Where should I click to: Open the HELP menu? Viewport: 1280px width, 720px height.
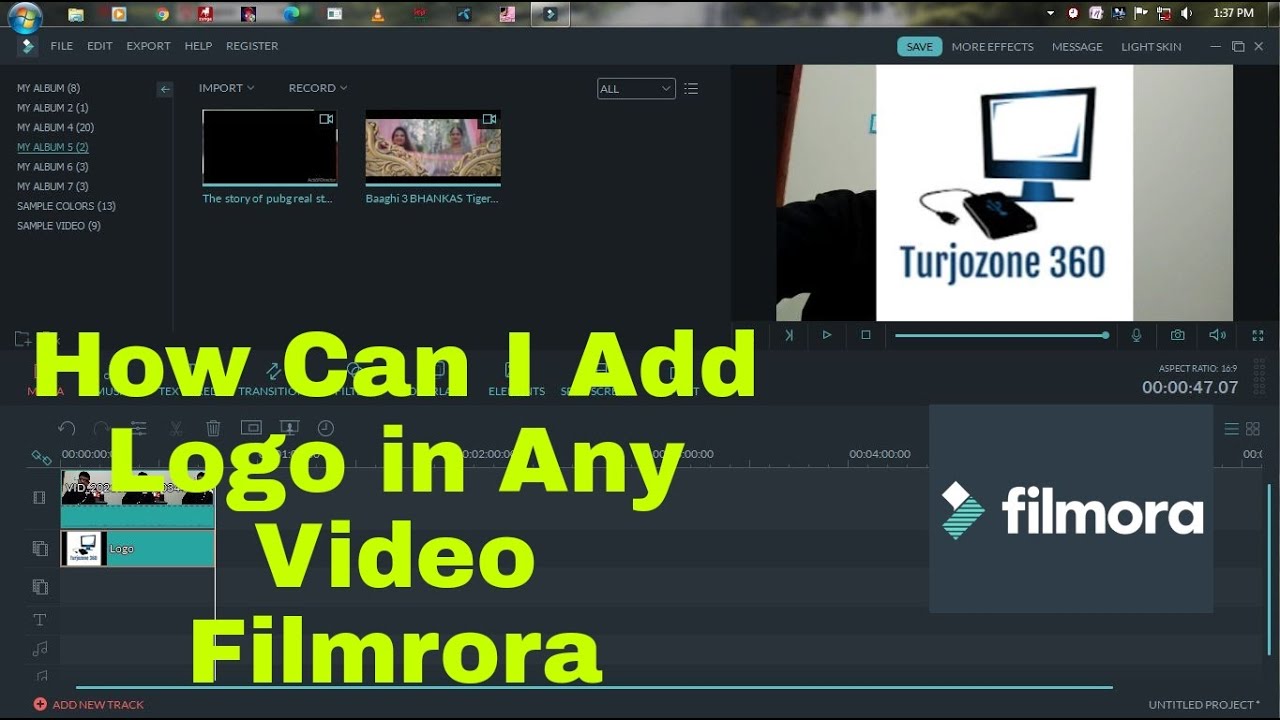pyautogui.click(x=198, y=46)
